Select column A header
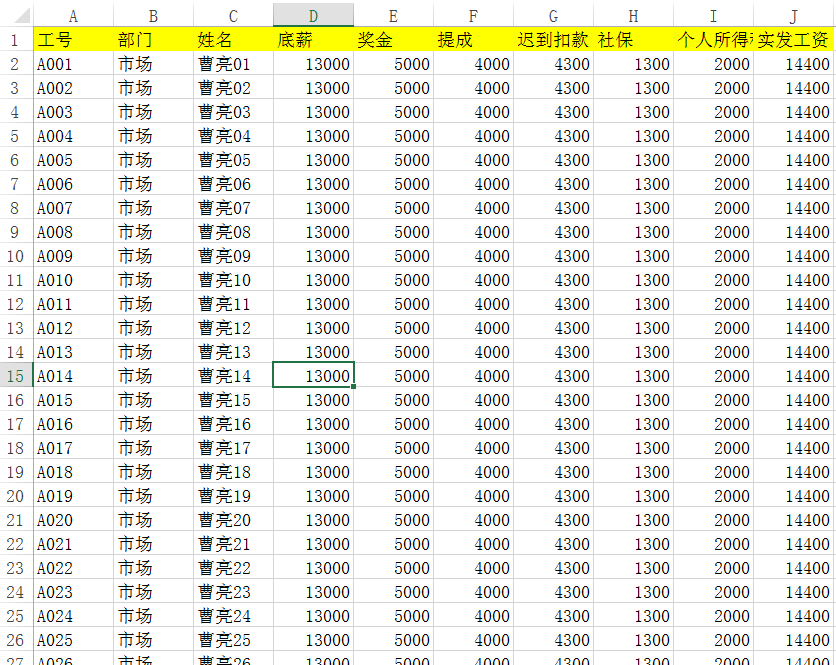 [73, 16]
